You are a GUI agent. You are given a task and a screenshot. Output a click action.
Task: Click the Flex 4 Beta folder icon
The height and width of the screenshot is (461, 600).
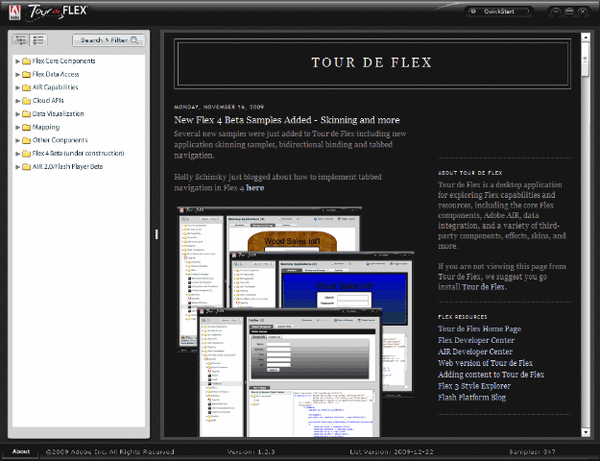pos(26,153)
